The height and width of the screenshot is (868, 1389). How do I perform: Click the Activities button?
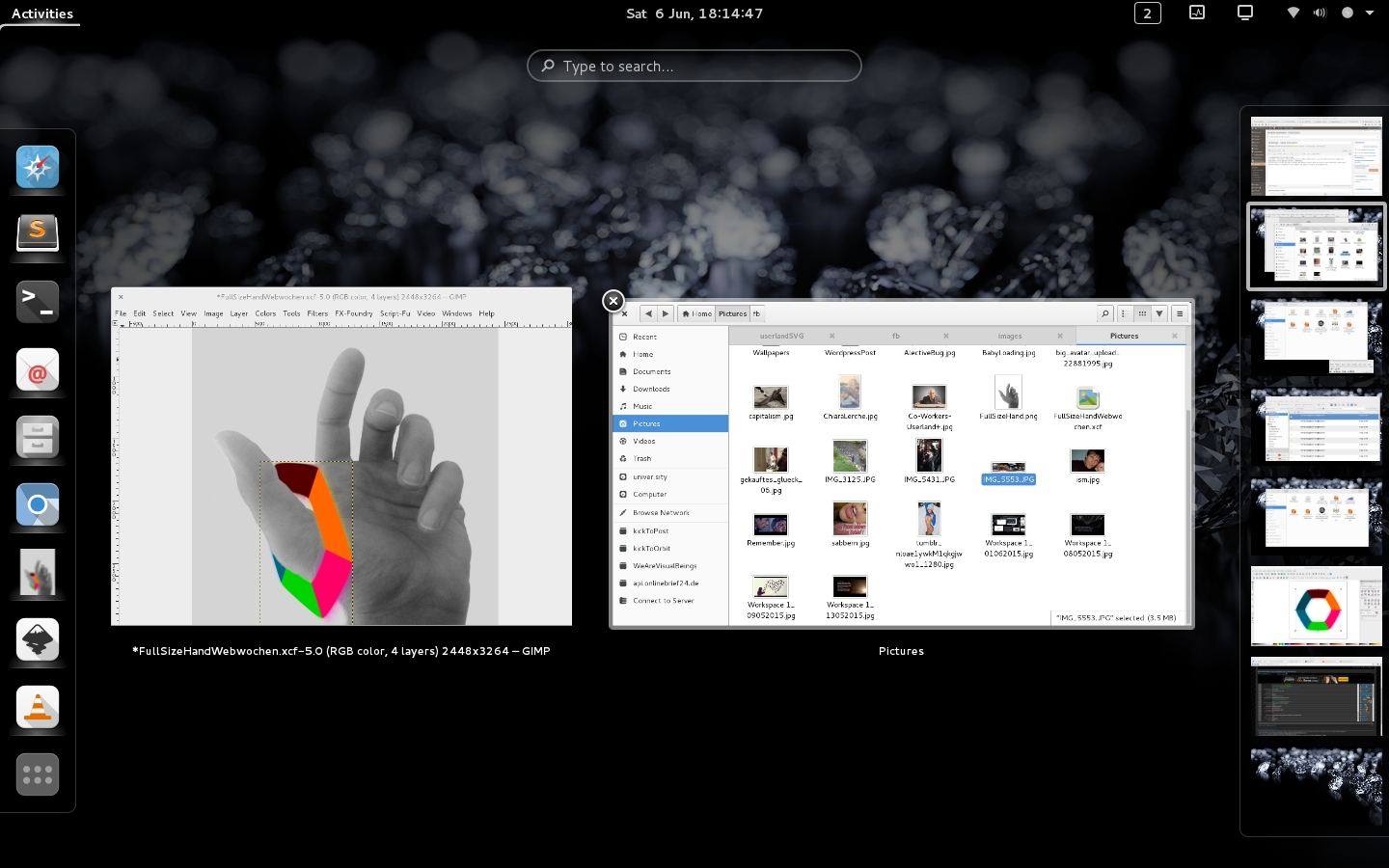click(42, 14)
